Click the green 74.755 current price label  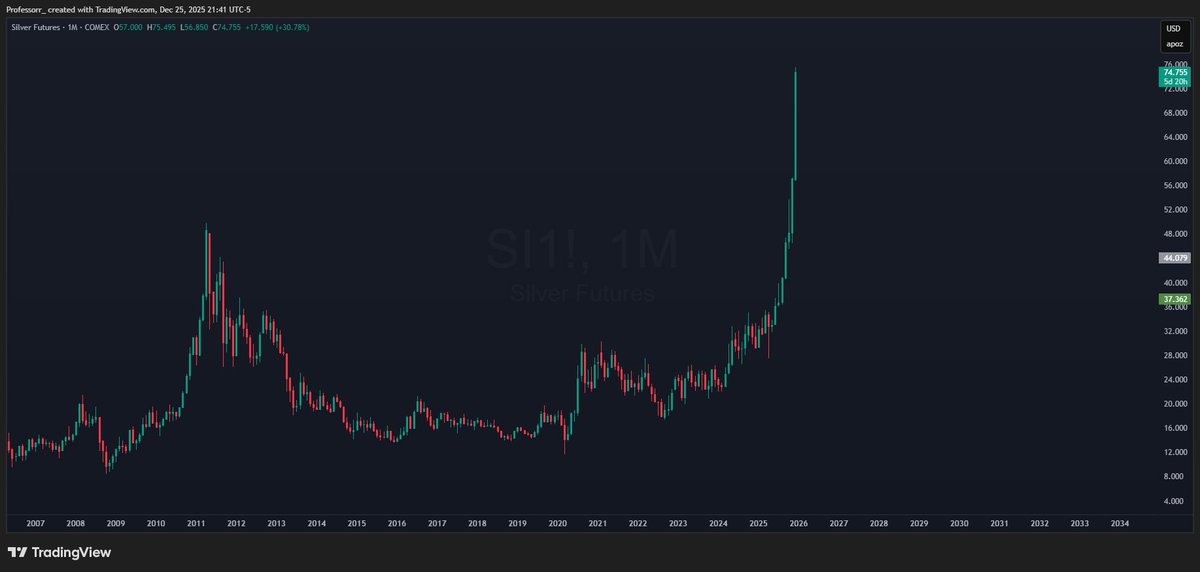(x=1174, y=72)
